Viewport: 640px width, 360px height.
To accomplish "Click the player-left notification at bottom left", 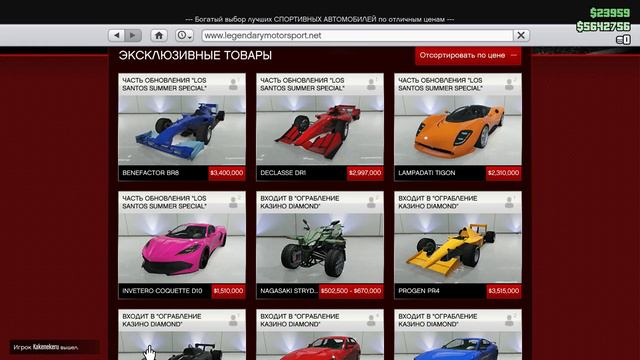I will point(54,347).
